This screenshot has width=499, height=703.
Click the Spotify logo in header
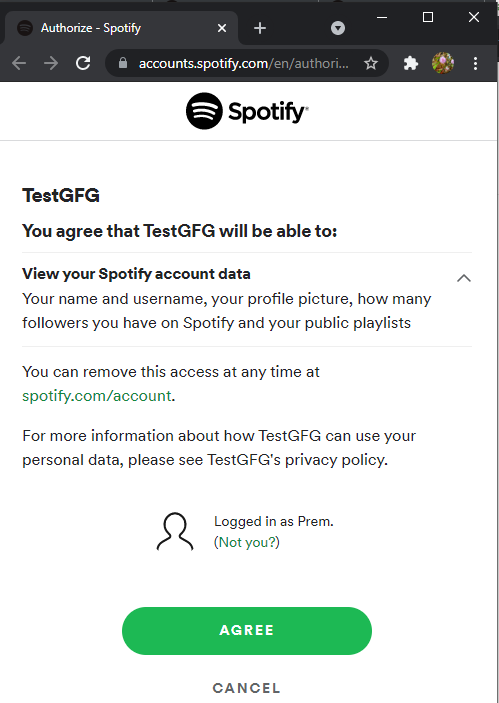point(247,111)
